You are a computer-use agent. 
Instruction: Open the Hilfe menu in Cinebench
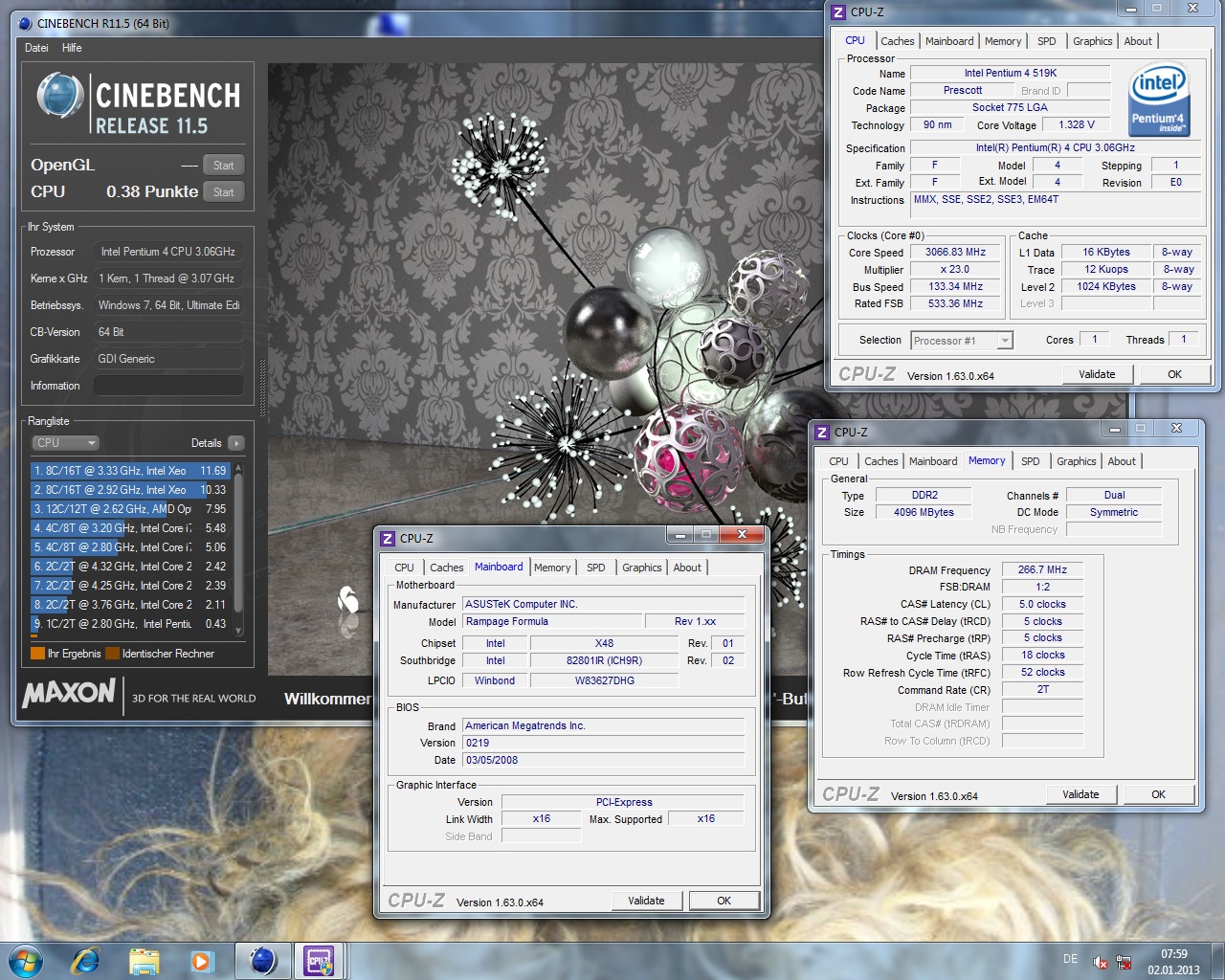coord(72,48)
